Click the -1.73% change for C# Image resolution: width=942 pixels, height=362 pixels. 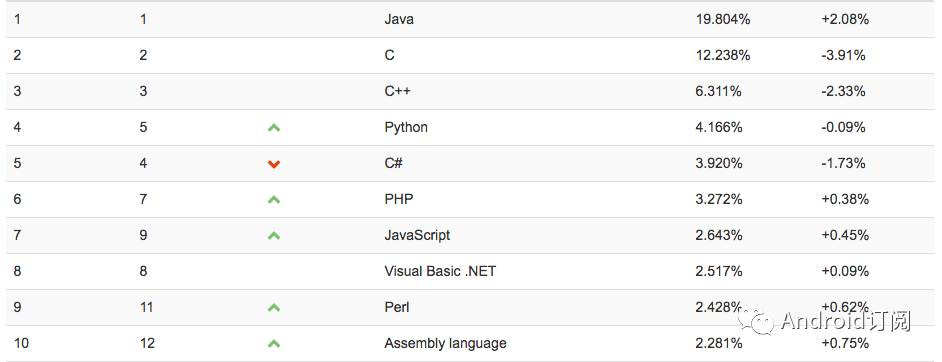pos(843,163)
